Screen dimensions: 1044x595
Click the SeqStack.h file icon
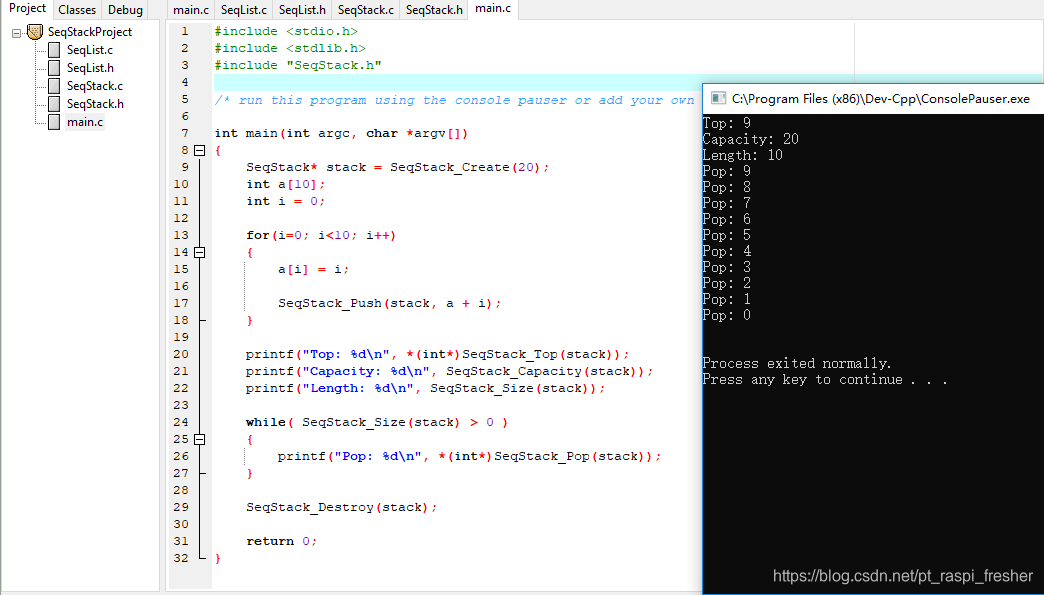[54, 104]
